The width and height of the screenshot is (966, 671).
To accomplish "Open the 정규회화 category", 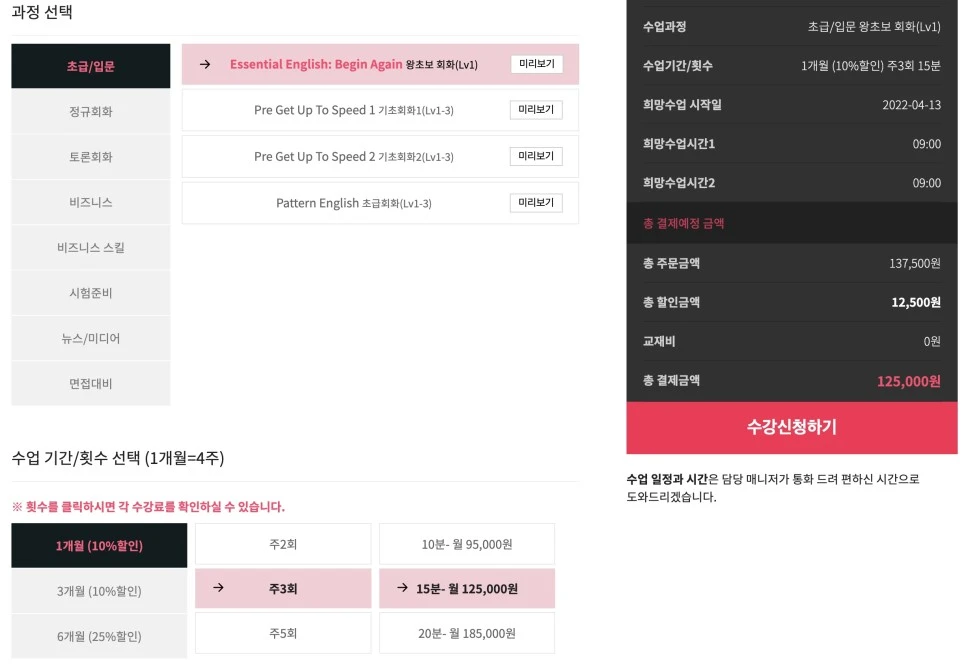I will tap(91, 112).
